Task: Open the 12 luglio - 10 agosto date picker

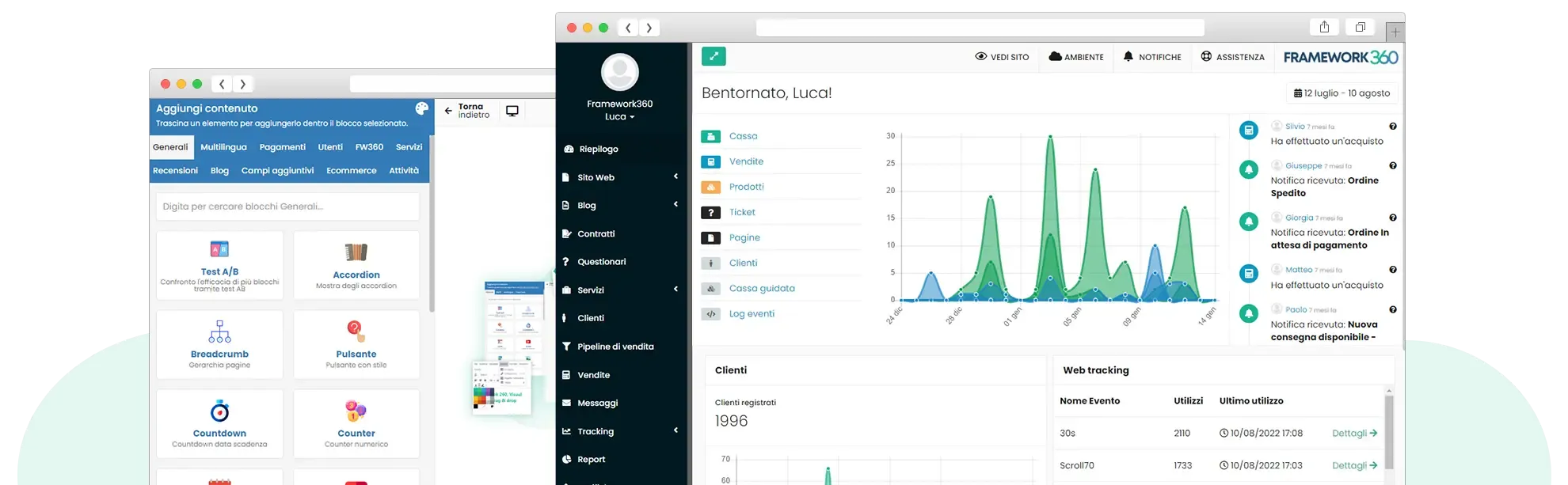Action: [1342, 93]
